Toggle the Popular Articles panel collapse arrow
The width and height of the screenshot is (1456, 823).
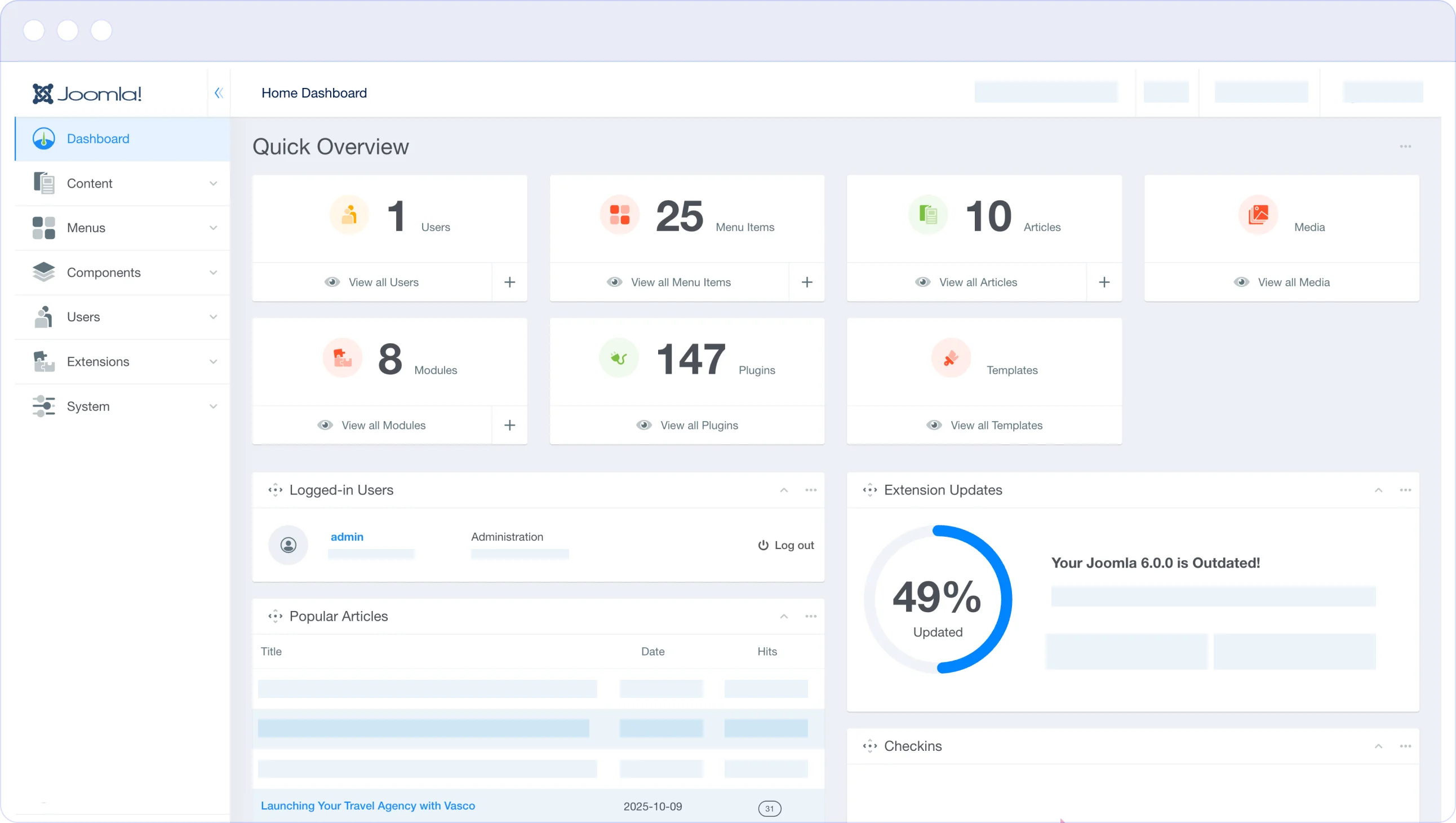coord(783,617)
